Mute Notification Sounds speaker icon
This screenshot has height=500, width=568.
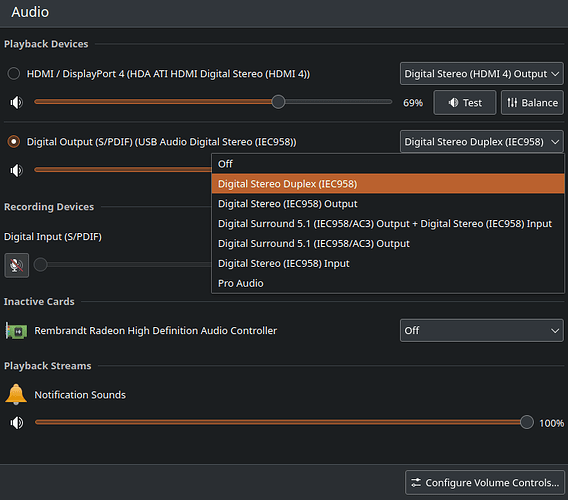point(17,422)
